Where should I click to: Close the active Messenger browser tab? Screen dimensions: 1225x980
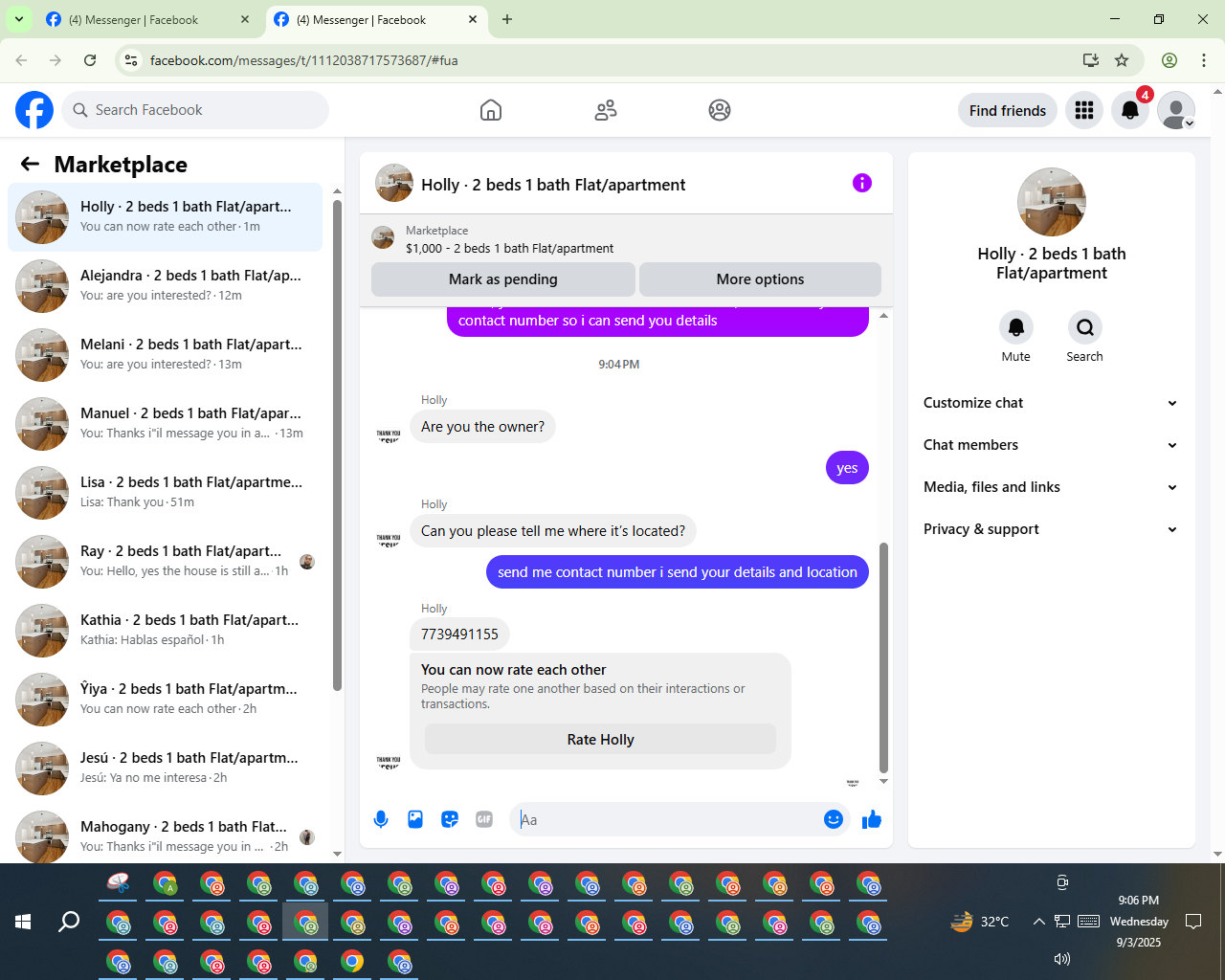tap(473, 19)
